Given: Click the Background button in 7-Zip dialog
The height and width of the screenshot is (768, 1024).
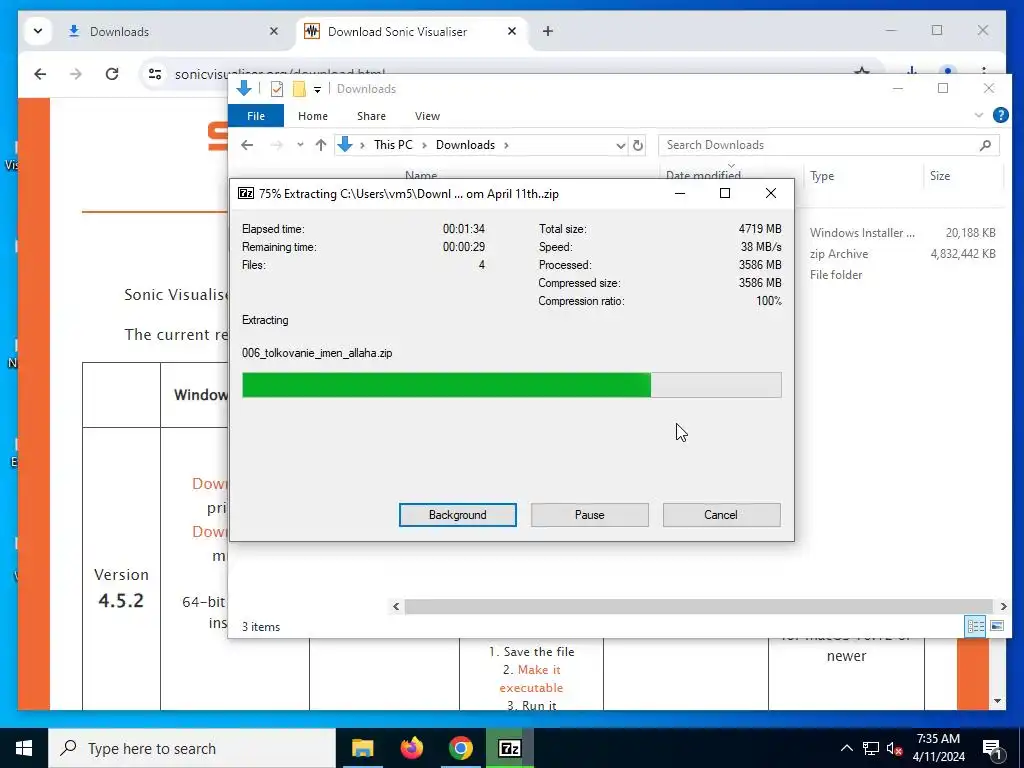Looking at the screenshot, I should (x=457, y=515).
